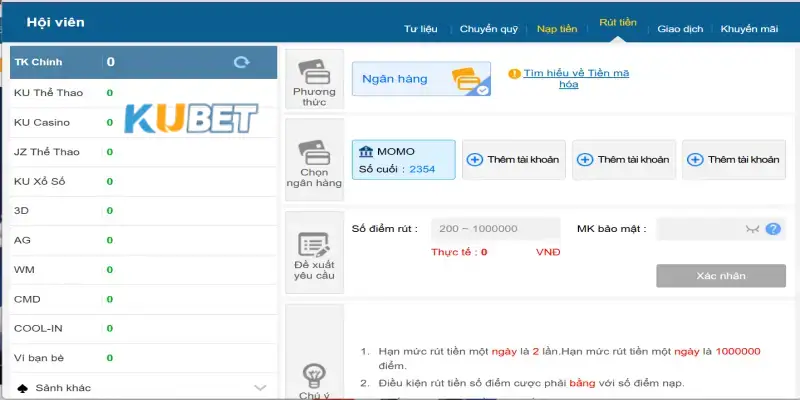
Task: Select the COOL-IN wallet row
Action: (x=143, y=329)
